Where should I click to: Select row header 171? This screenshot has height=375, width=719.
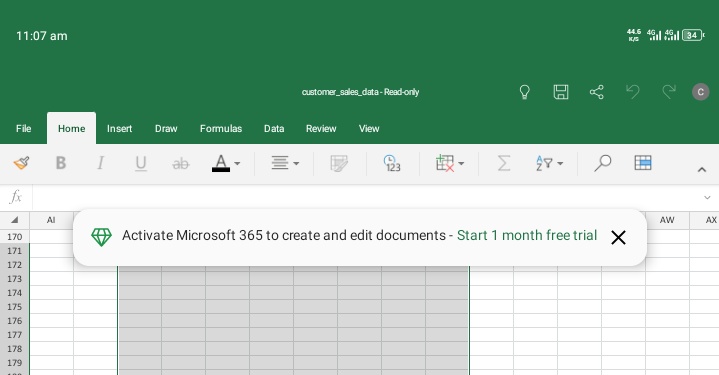15,251
